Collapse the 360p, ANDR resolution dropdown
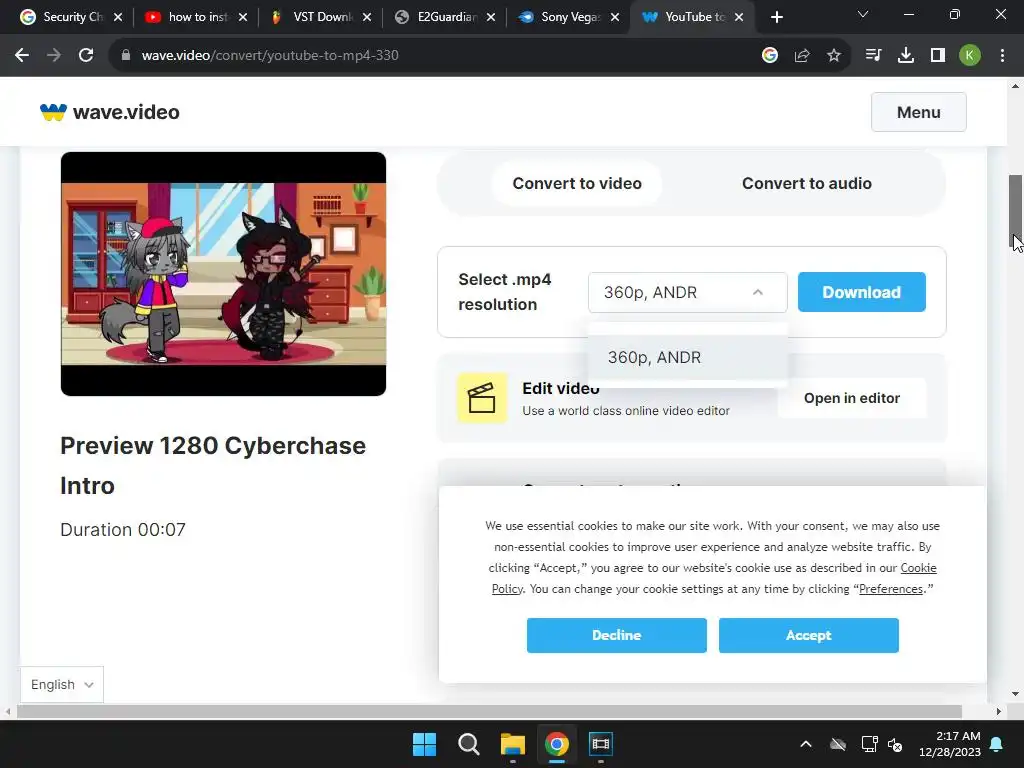This screenshot has height=768, width=1024. (x=688, y=293)
